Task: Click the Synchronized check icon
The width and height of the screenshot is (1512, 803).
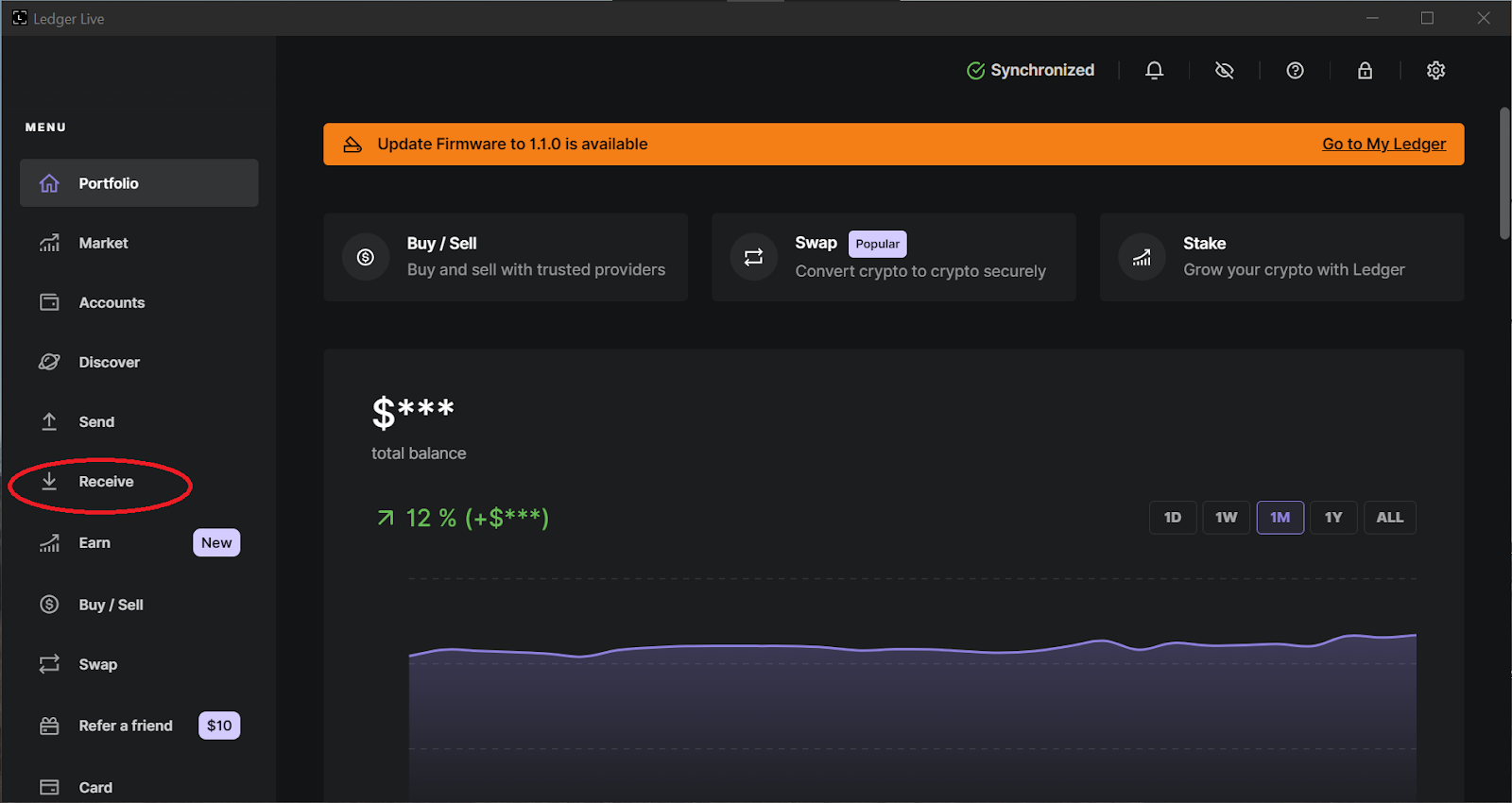Action: pyautogui.click(x=976, y=71)
